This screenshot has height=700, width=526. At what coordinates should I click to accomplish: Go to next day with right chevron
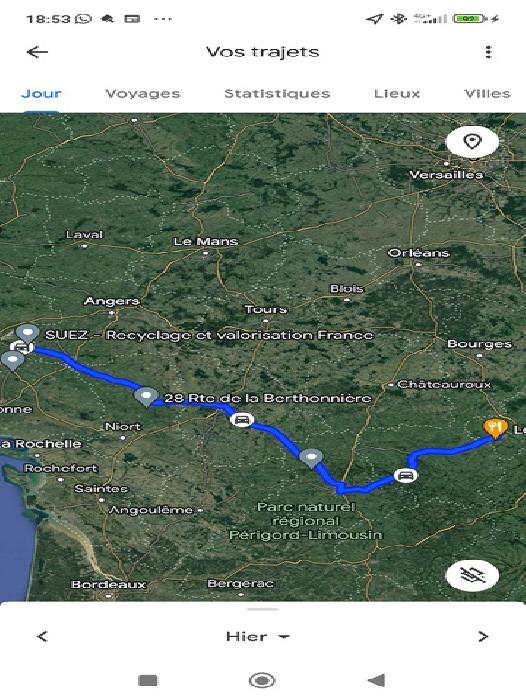pos(483,636)
